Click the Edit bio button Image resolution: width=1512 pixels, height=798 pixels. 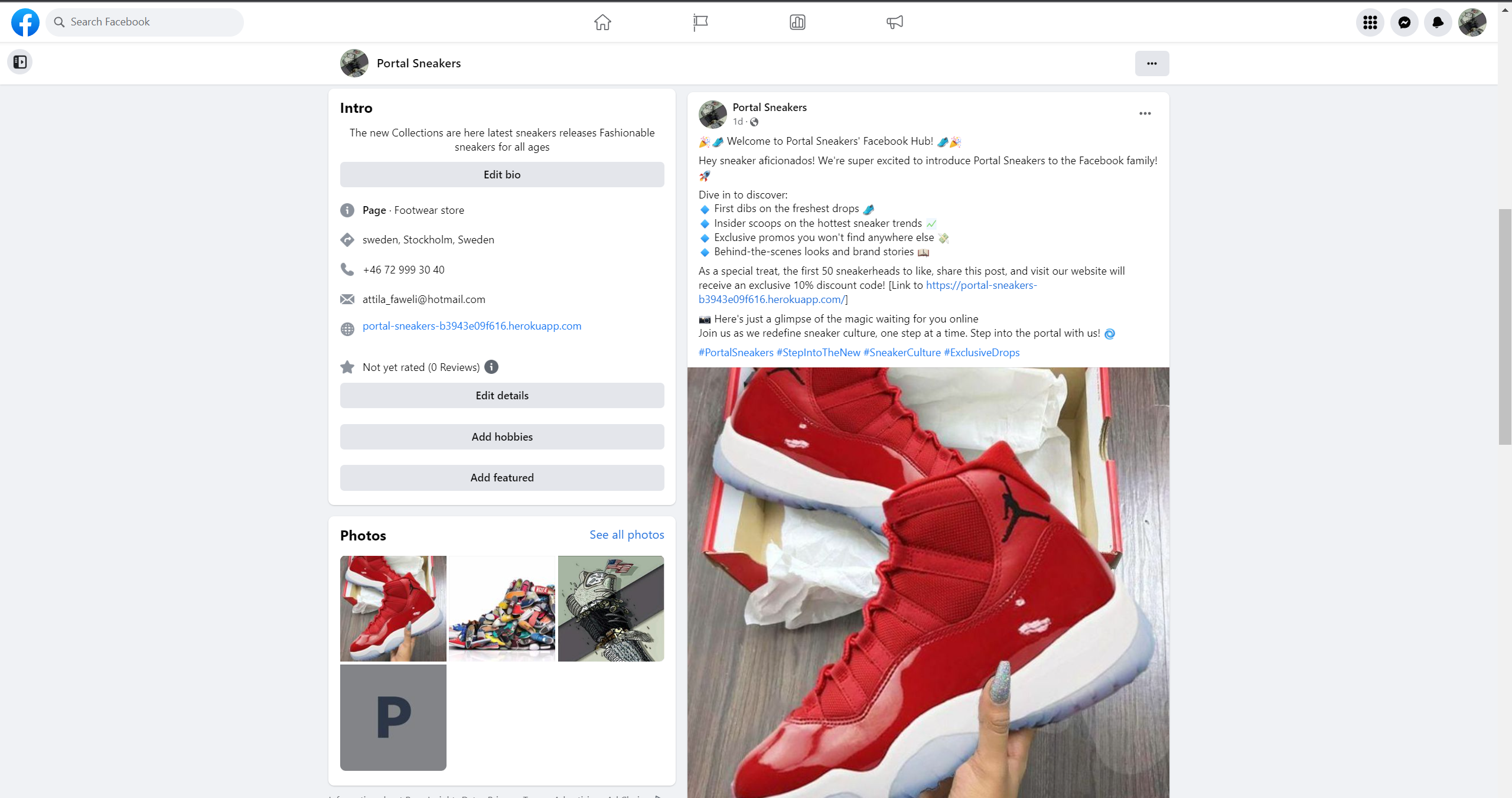501,174
